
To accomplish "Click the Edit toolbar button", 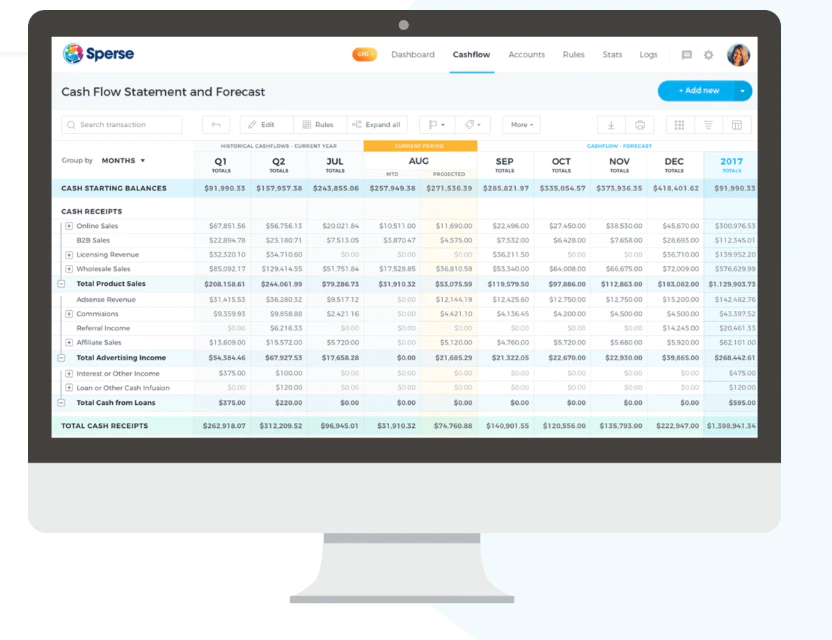I will click(x=266, y=125).
